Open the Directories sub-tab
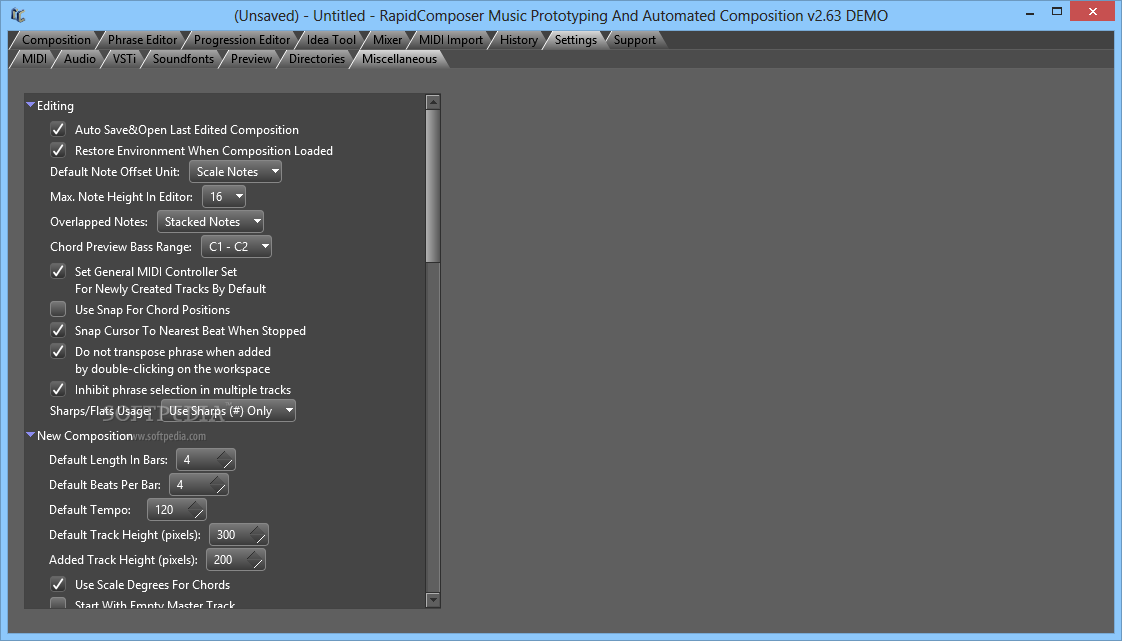The width and height of the screenshot is (1122, 641). [x=316, y=59]
